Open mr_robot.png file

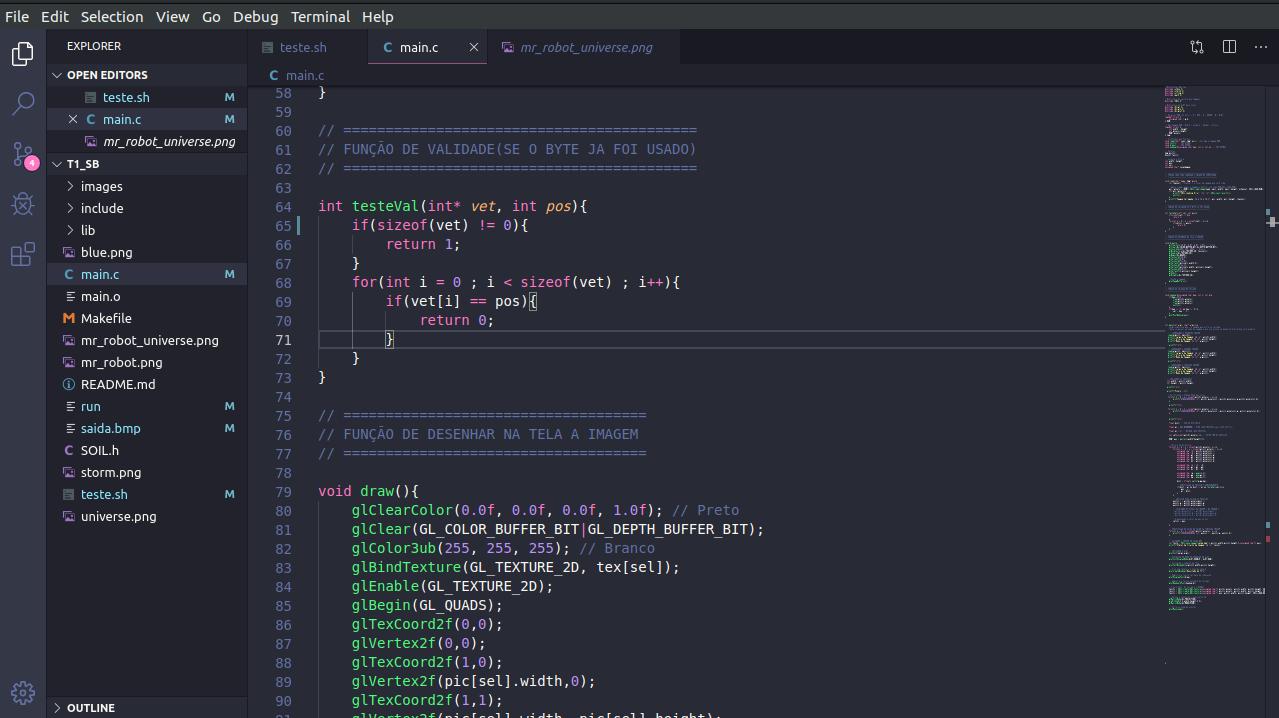pyautogui.click(x=147, y=362)
